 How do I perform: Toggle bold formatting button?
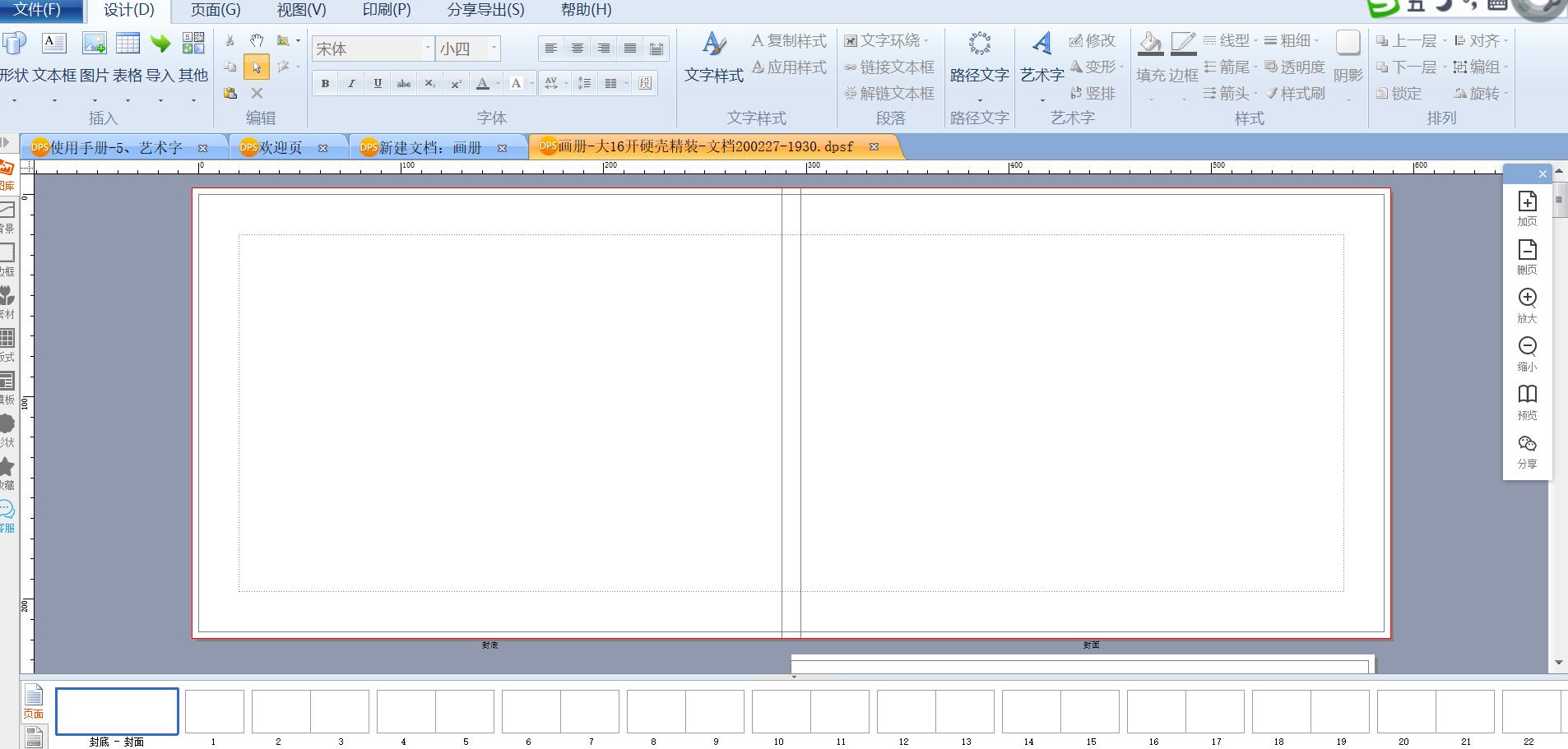pyautogui.click(x=326, y=83)
